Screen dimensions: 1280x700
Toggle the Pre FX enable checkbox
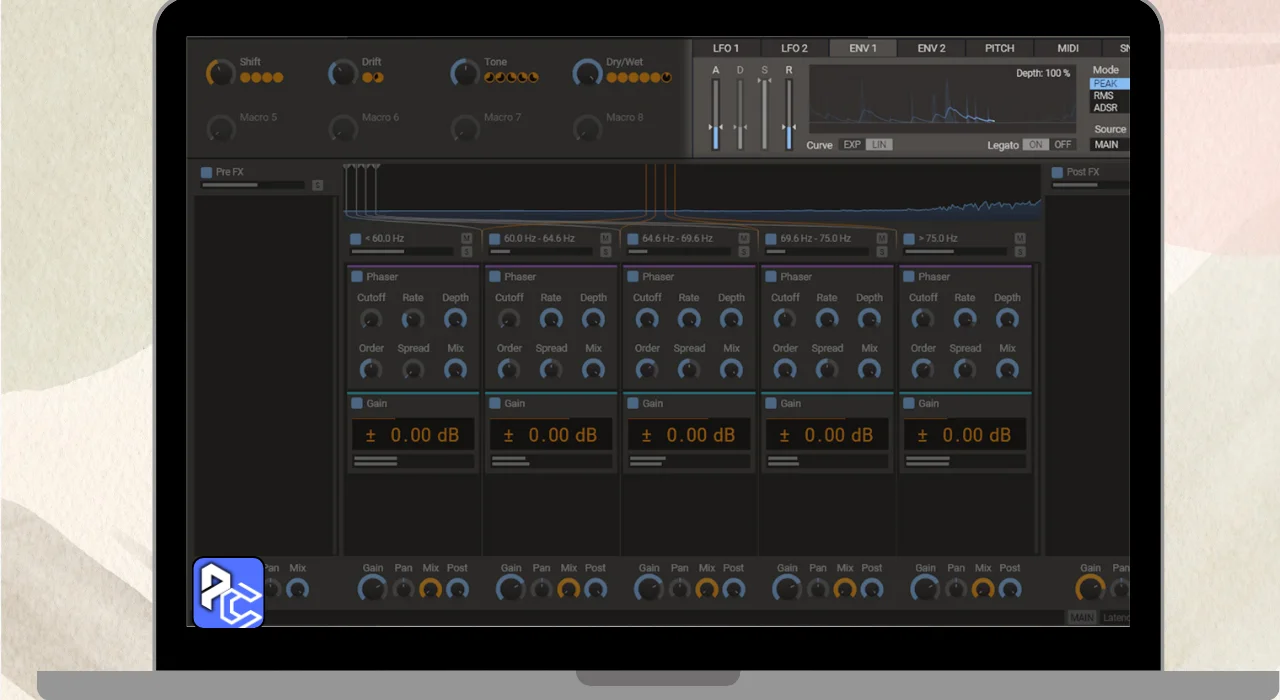207,172
